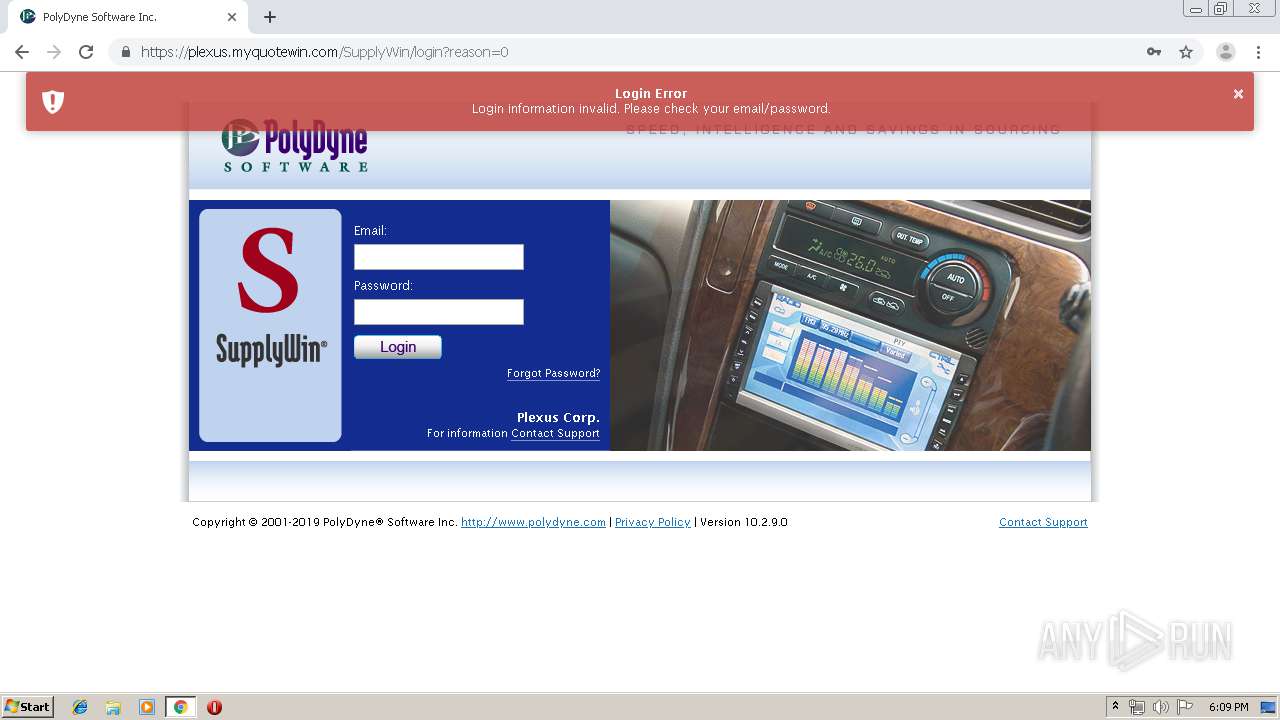
Task: Select the PolyDyne Software Inc. tab
Action: (128, 17)
